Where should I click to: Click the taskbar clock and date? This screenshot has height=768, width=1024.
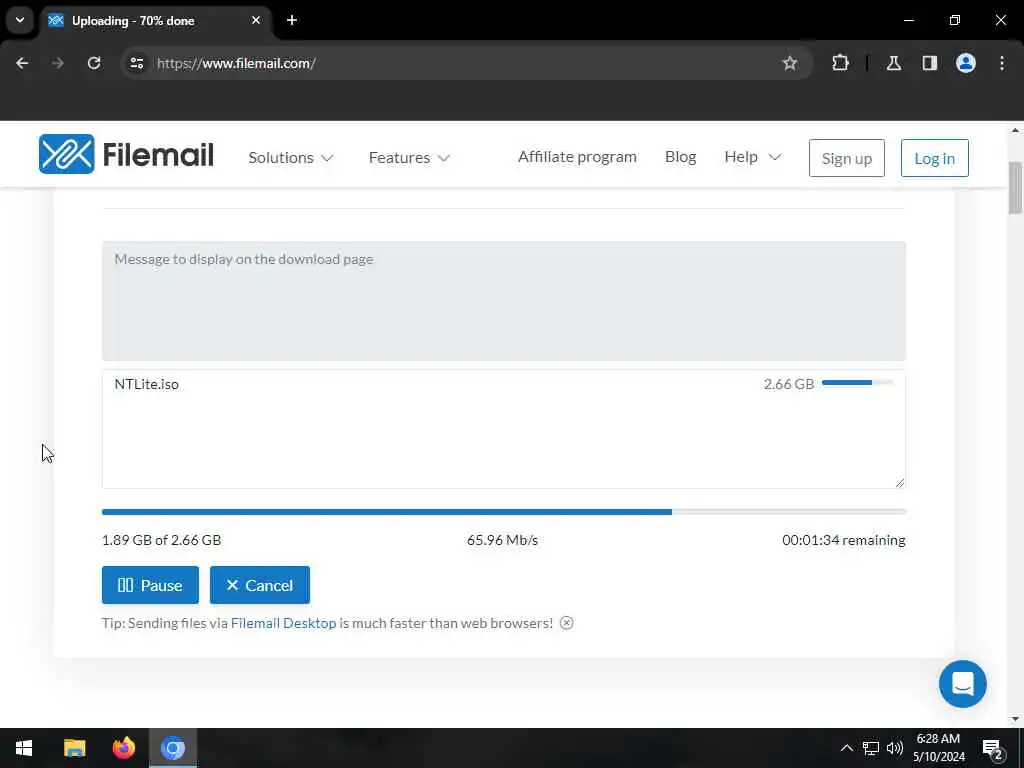pyautogui.click(x=938, y=748)
